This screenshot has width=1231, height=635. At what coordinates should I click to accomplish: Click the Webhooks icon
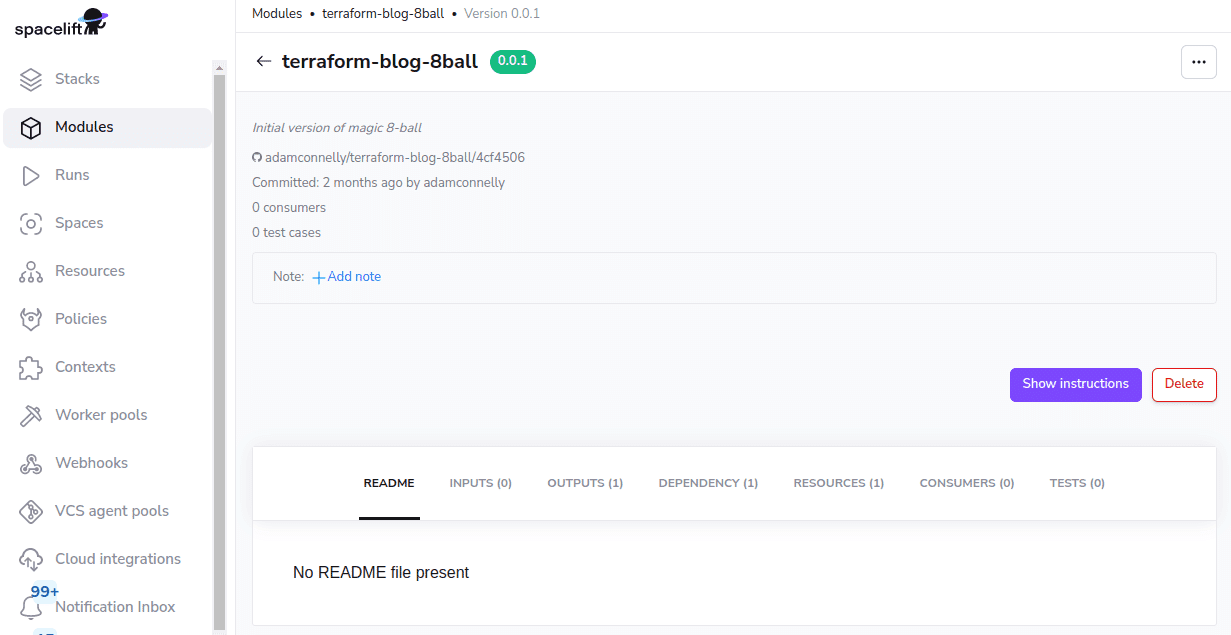pos(31,463)
